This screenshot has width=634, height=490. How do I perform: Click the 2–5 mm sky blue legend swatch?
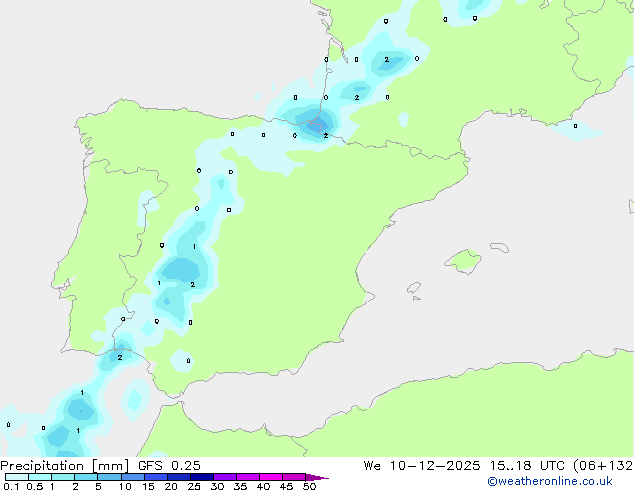[x=86, y=477]
